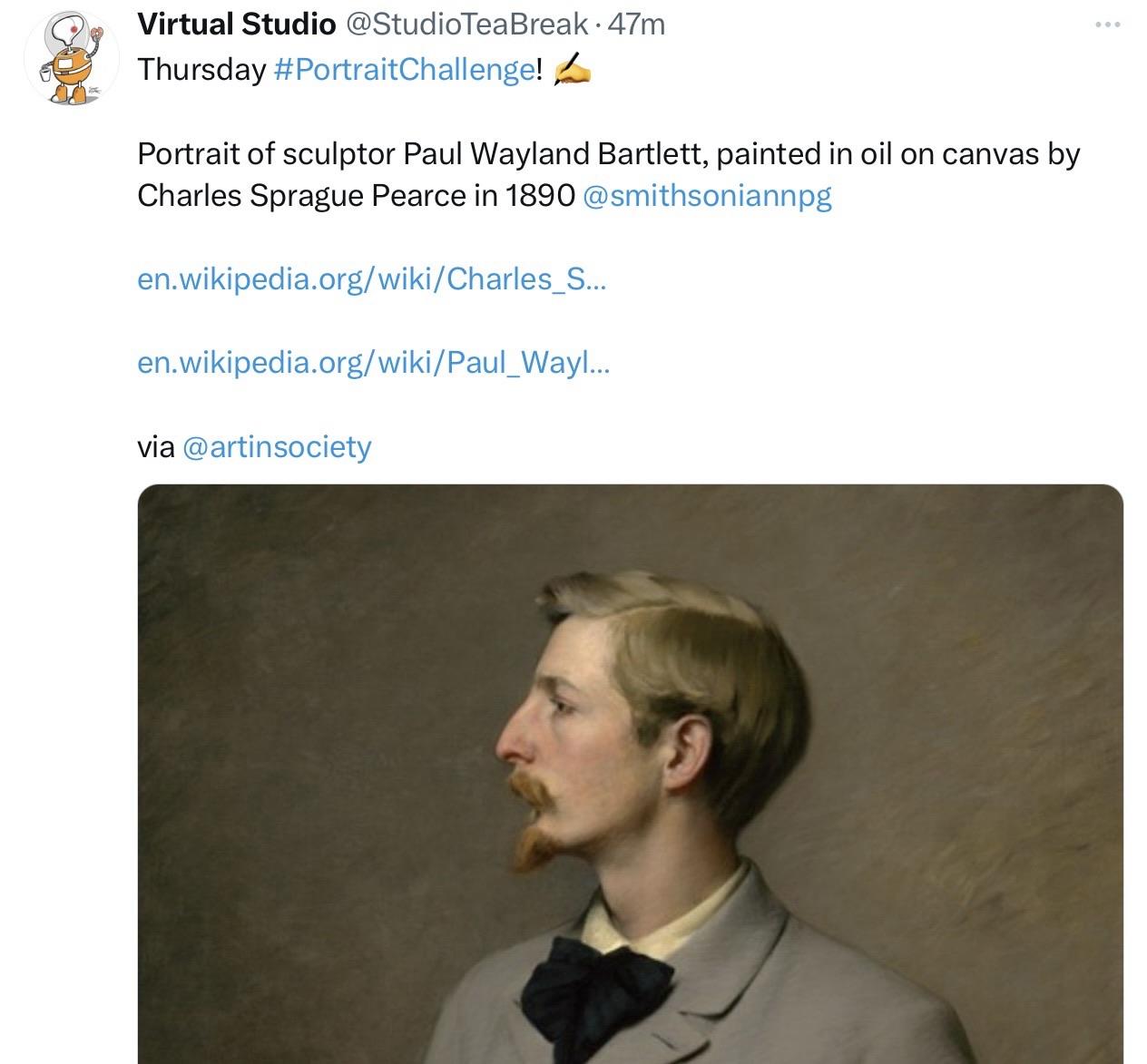Open the #PortraitChallenge hashtag
The image size is (1147, 1064).
[404, 70]
